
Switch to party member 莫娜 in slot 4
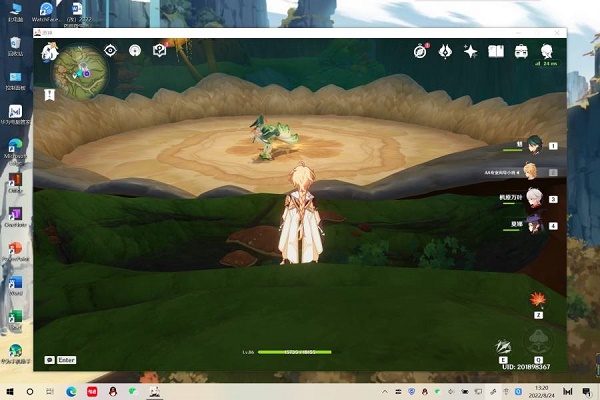pyautogui.click(x=534, y=225)
